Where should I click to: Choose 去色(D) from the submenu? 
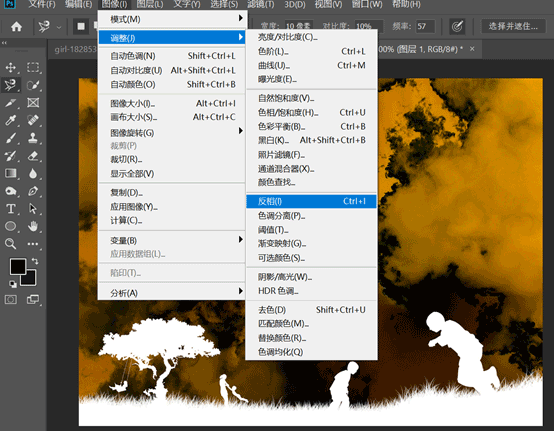(311, 310)
